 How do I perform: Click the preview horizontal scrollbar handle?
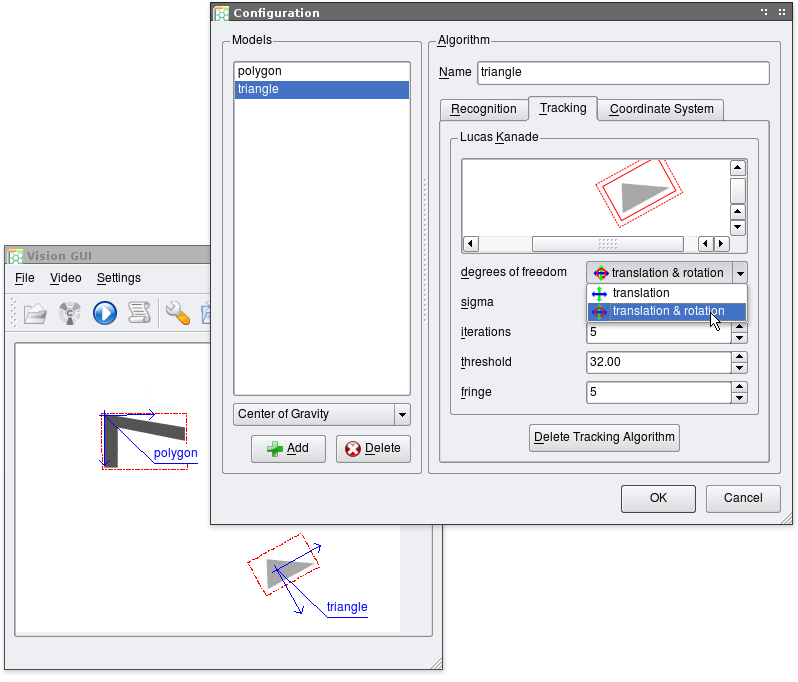(608, 244)
